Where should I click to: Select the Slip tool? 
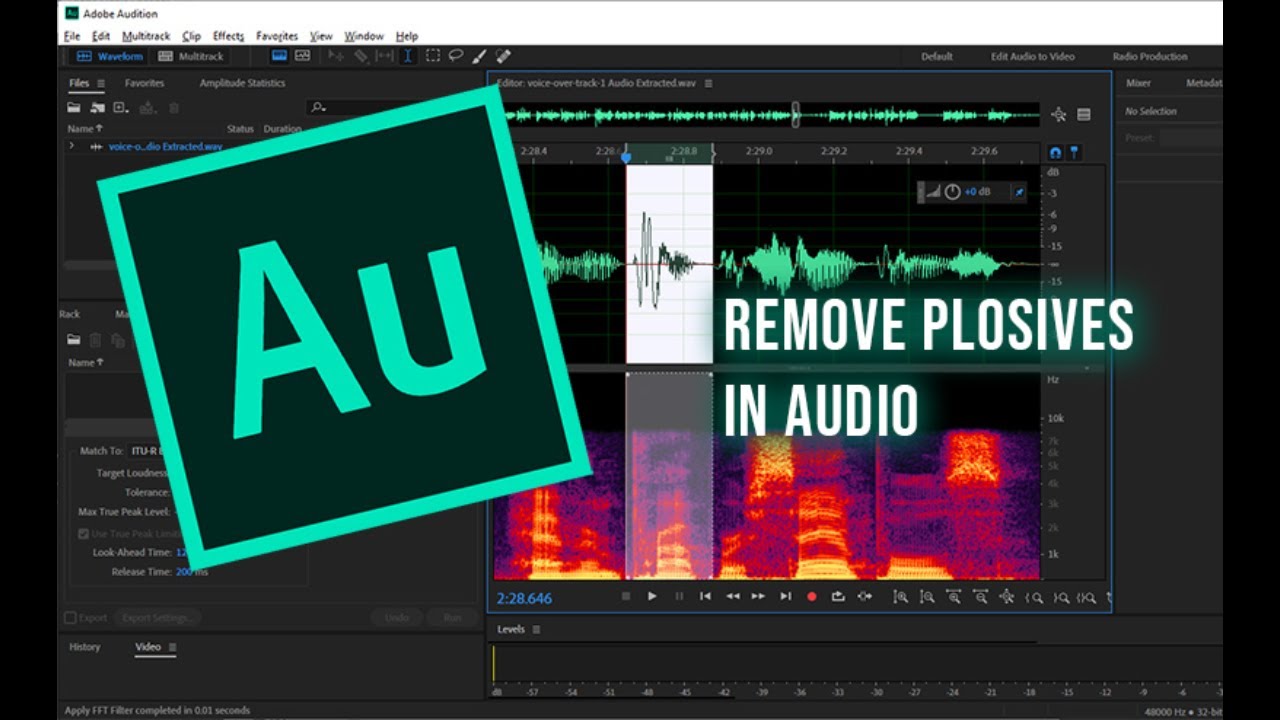[384, 57]
